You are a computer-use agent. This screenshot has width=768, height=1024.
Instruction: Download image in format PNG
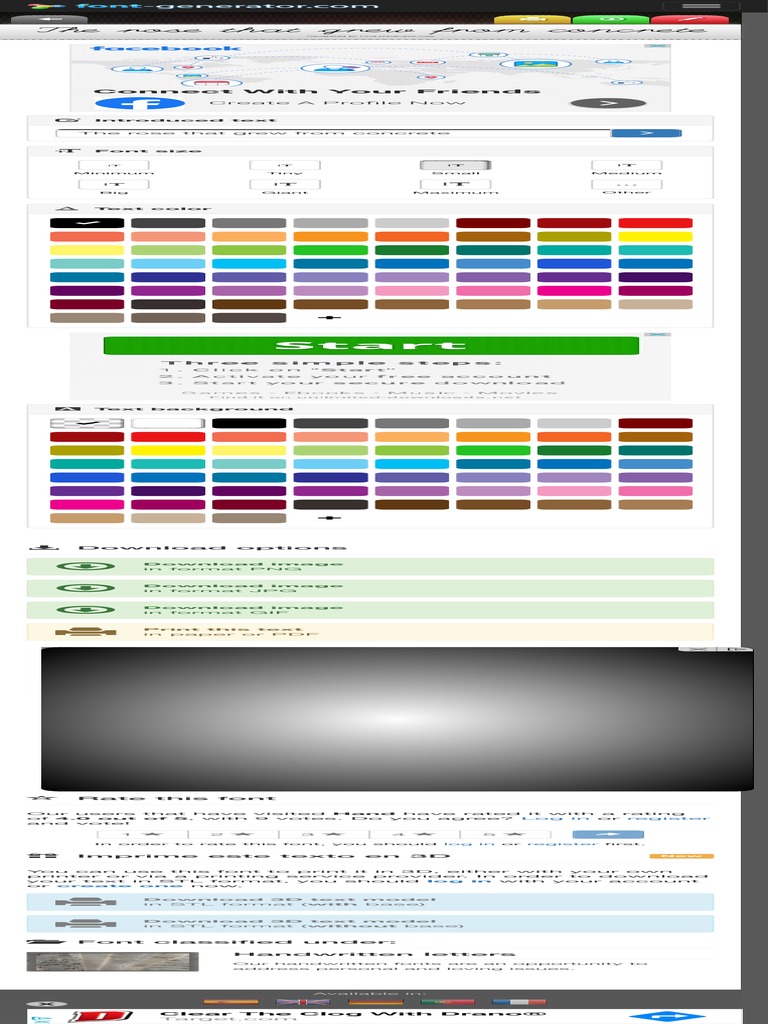pos(370,566)
